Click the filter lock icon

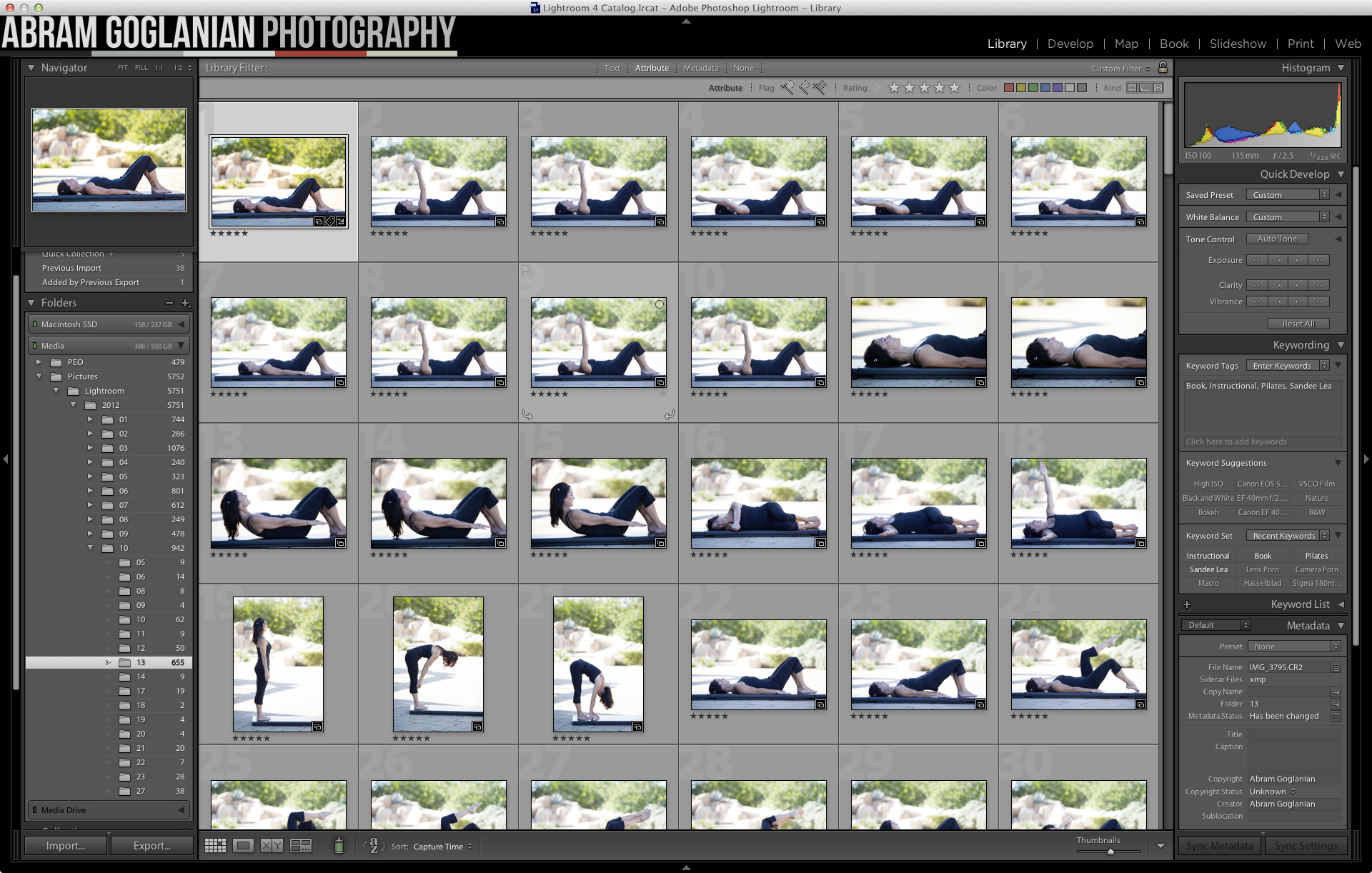1163,68
